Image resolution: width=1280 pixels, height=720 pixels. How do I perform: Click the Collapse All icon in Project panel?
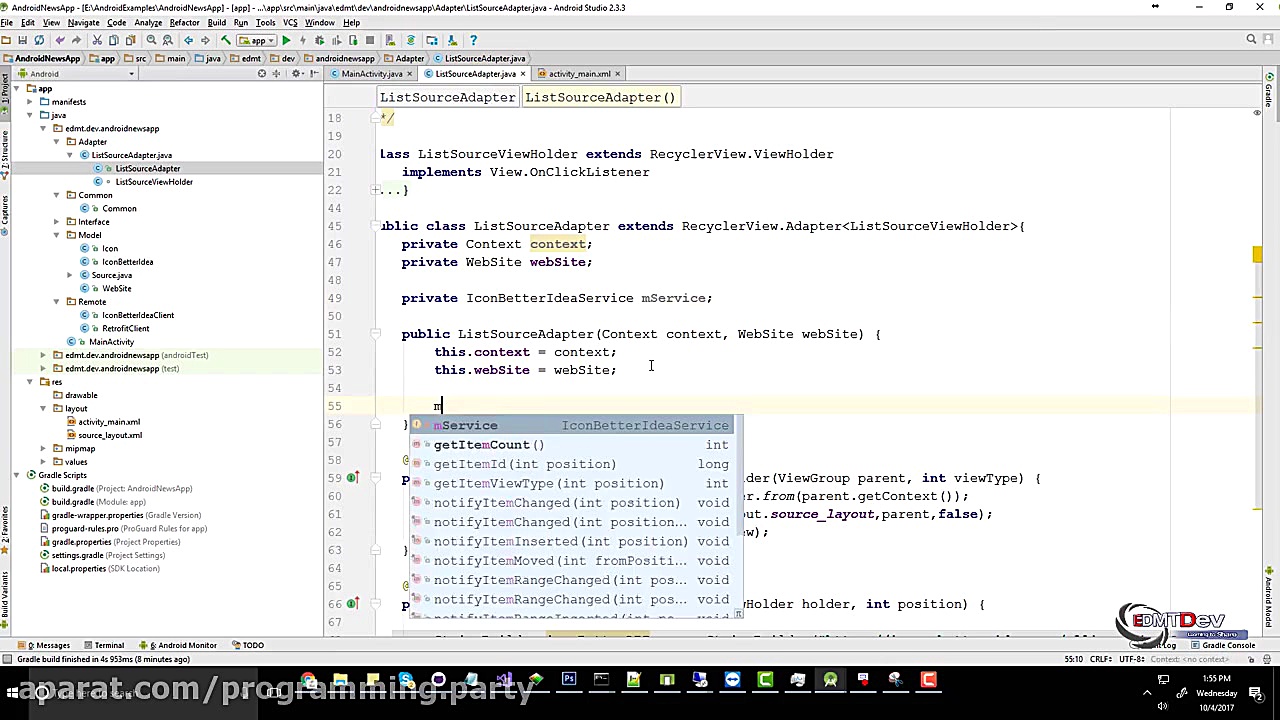277,74
